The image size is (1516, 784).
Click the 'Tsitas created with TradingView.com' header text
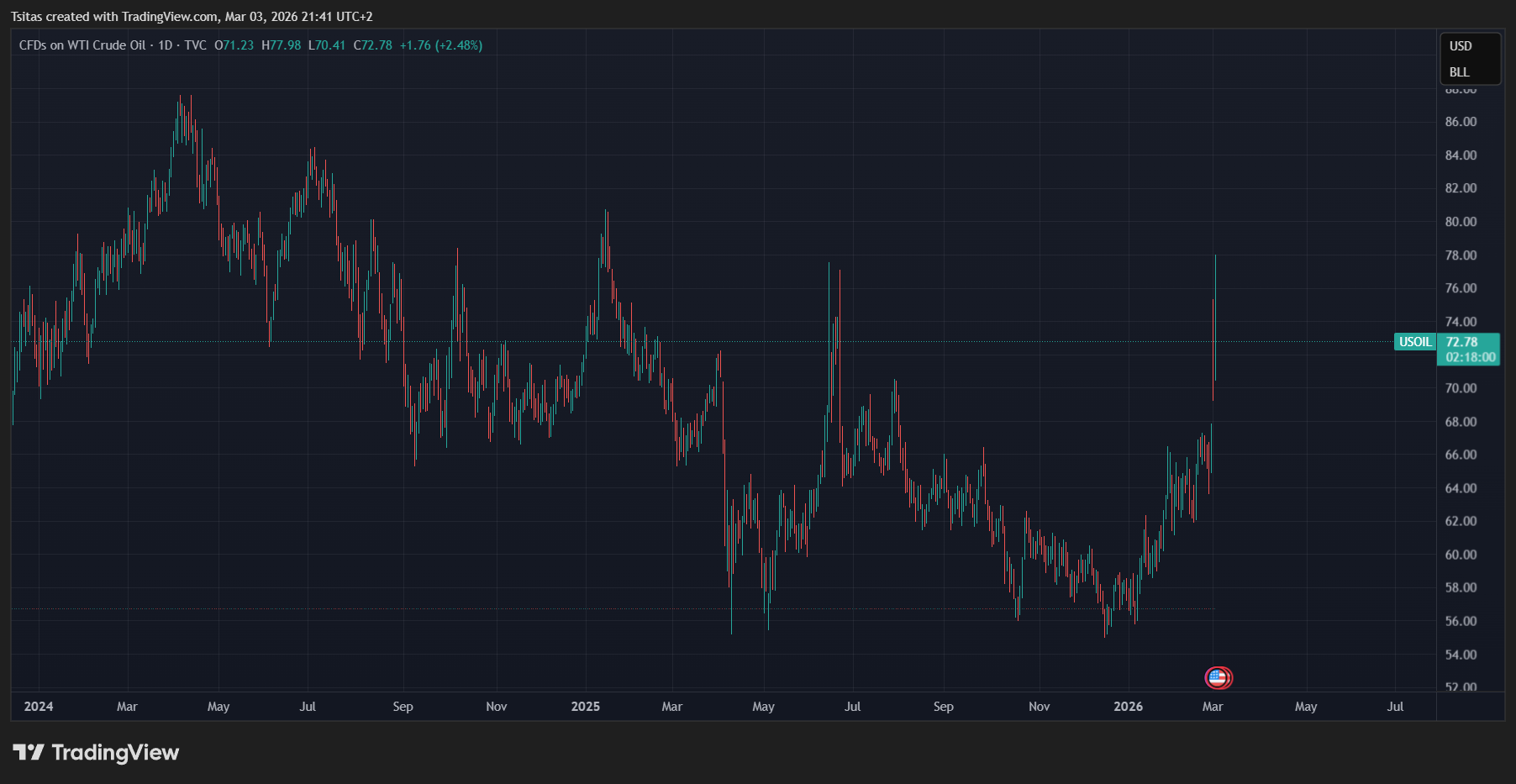192,17
